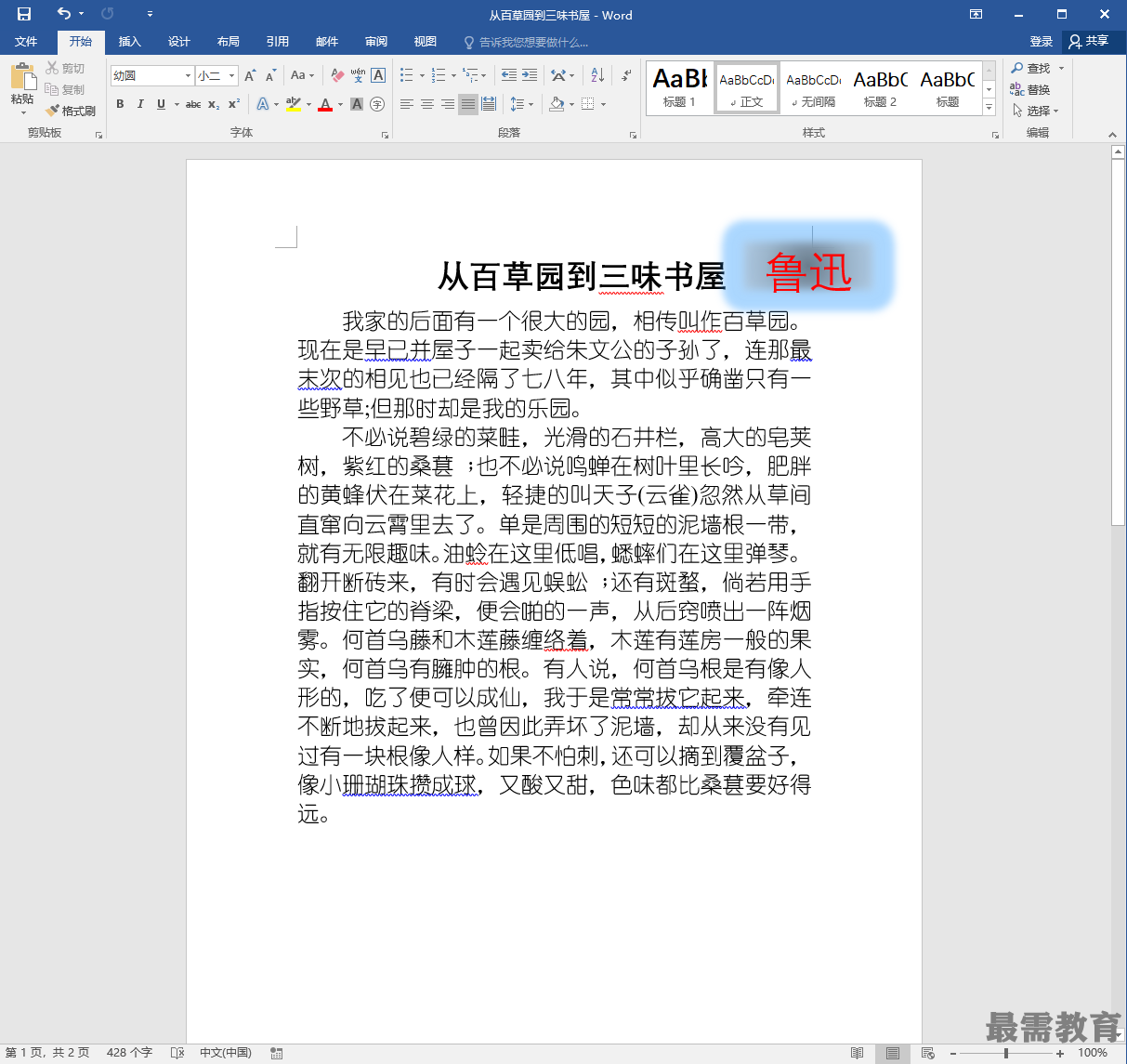The width and height of the screenshot is (1127, 1064).
Task: Open the font name dropdown (幼圆)
Action: coord(189,75)
